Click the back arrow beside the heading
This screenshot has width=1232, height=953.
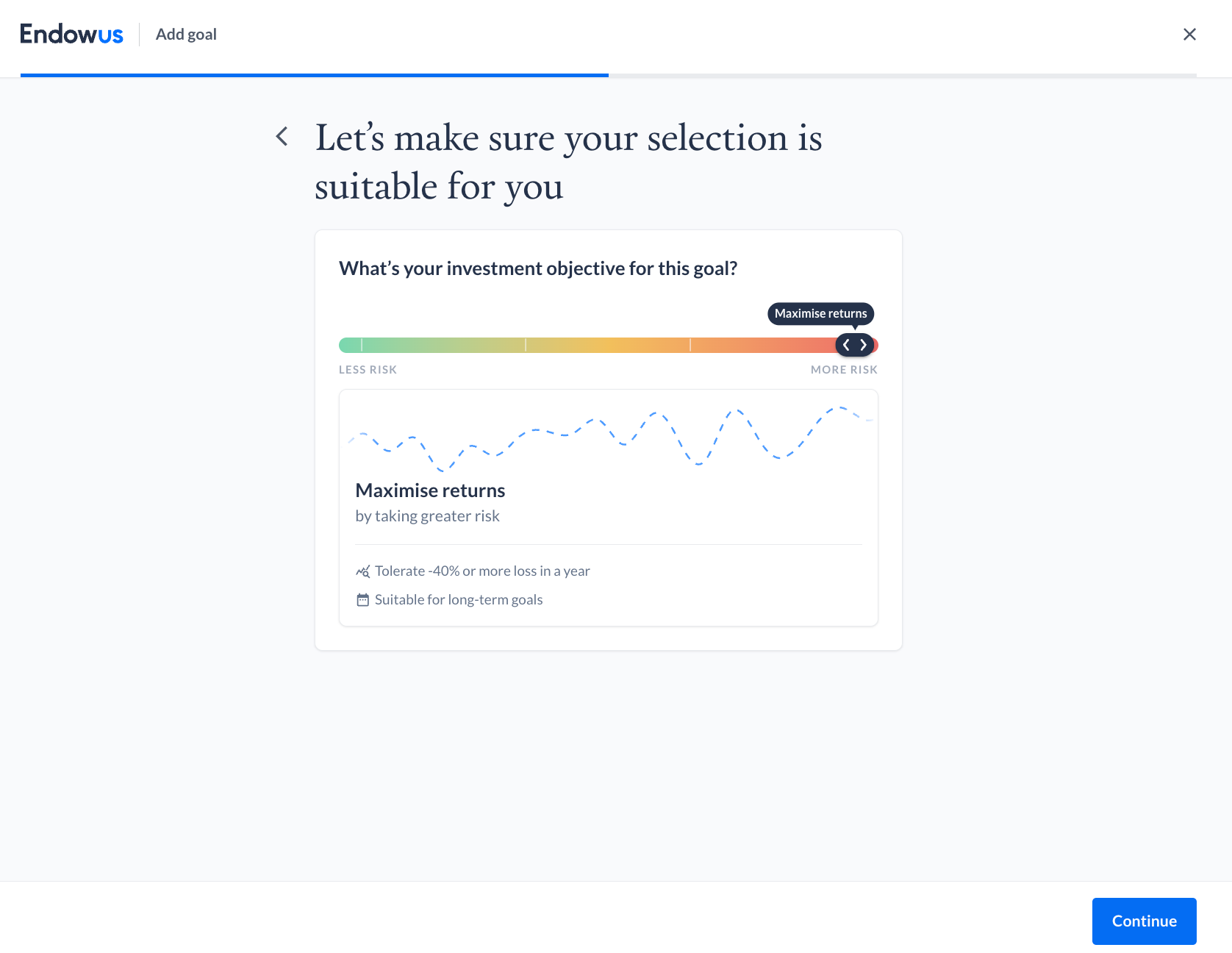(x=282, y=136)
